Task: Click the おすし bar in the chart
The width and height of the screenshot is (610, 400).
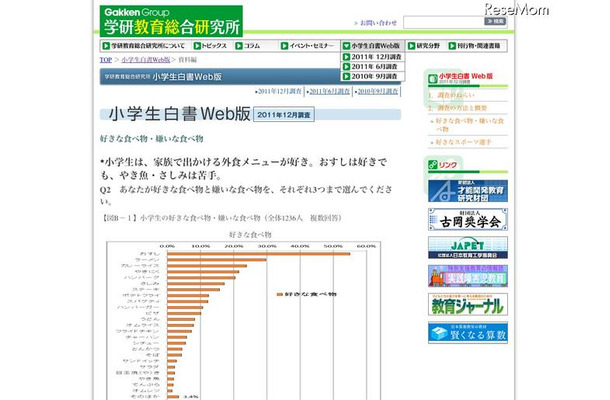Action: (259, 254)
